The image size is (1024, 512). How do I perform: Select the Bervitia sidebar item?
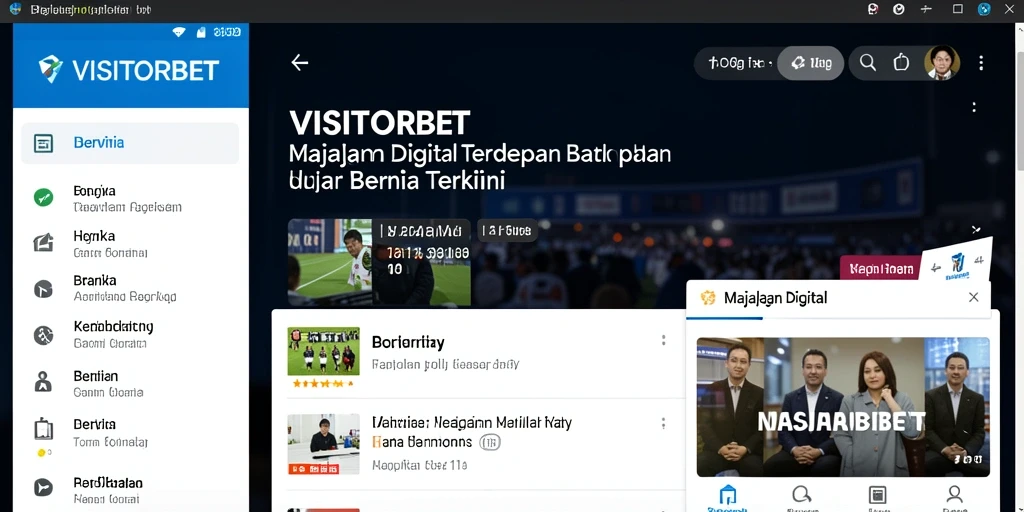(130, 143)
